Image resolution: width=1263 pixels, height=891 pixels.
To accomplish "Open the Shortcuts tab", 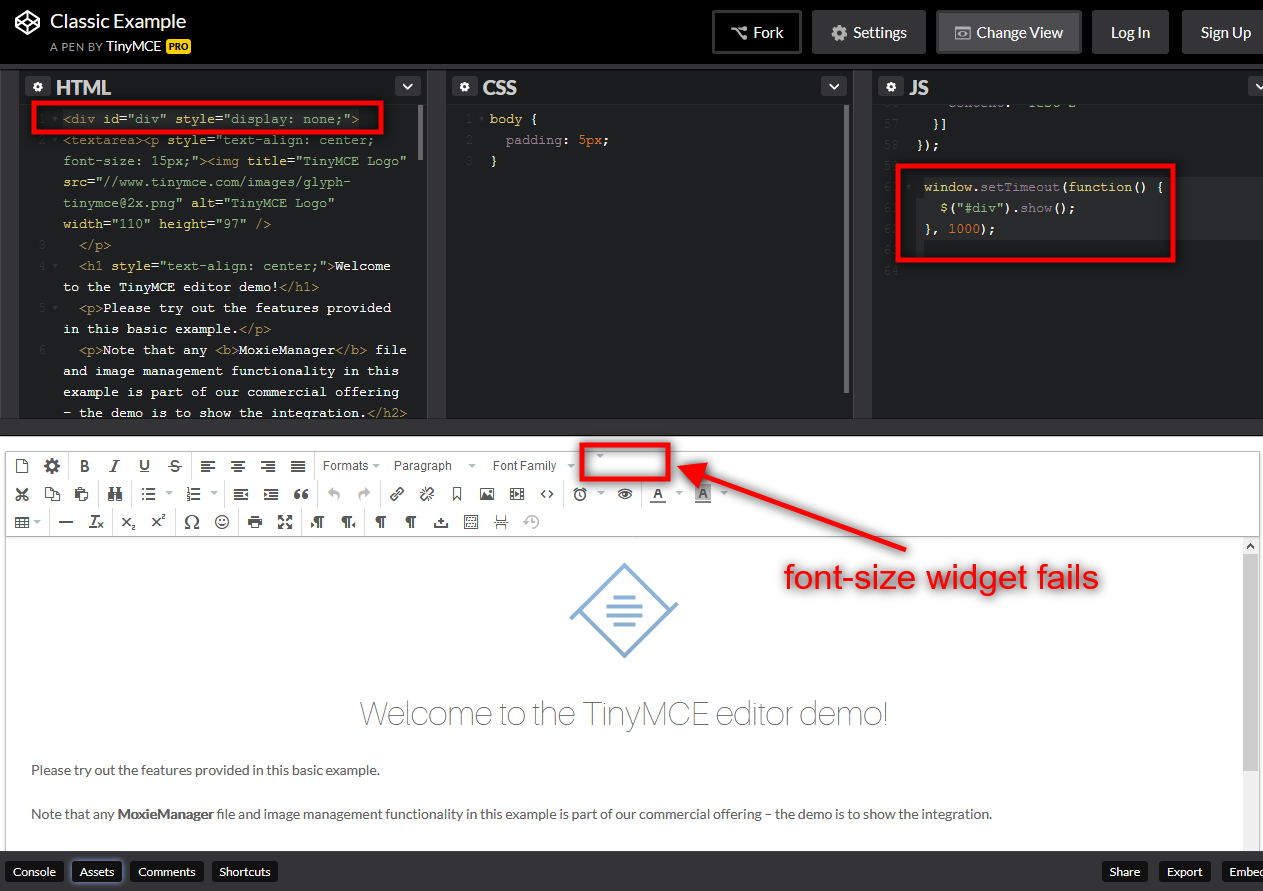I will pyautogui.click(x=245, y=872).
